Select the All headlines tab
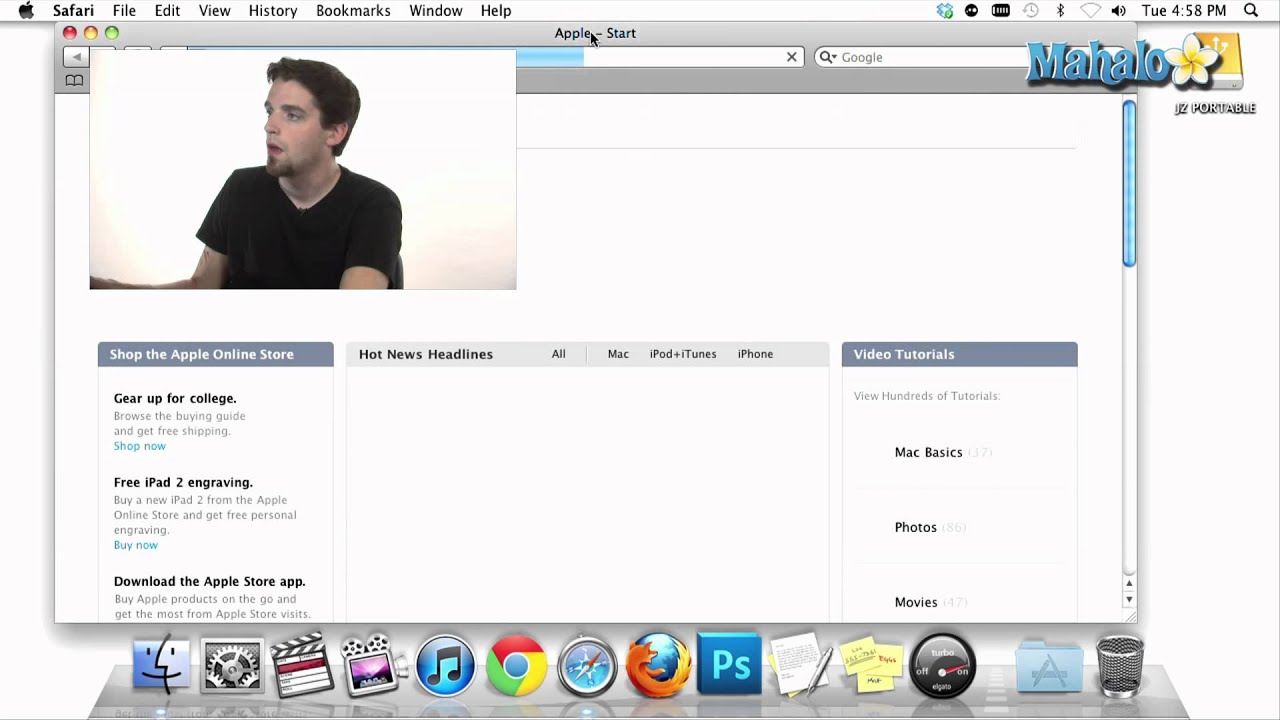The image size is (1280, 720). [558, 354]
